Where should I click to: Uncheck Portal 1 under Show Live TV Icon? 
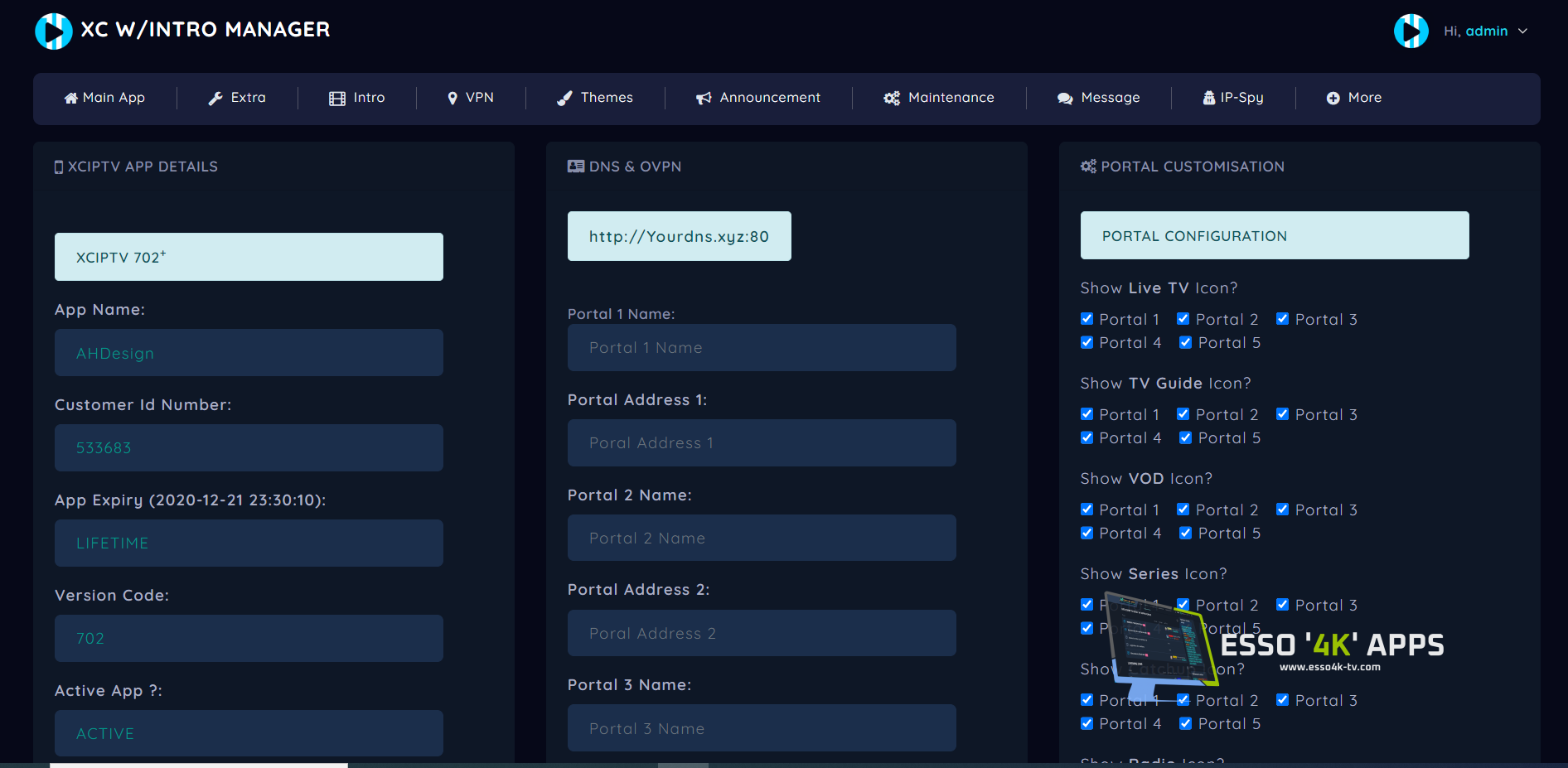pyautogui.click(x=1087, y=319)
